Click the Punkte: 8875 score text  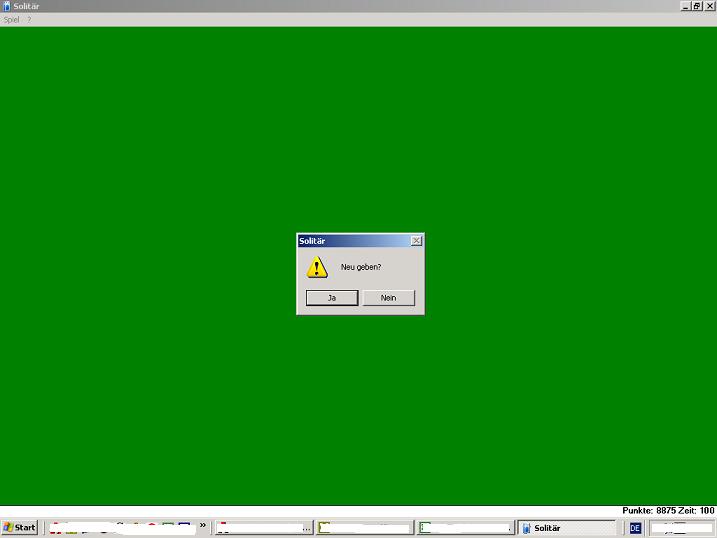[x=649, y=511]
